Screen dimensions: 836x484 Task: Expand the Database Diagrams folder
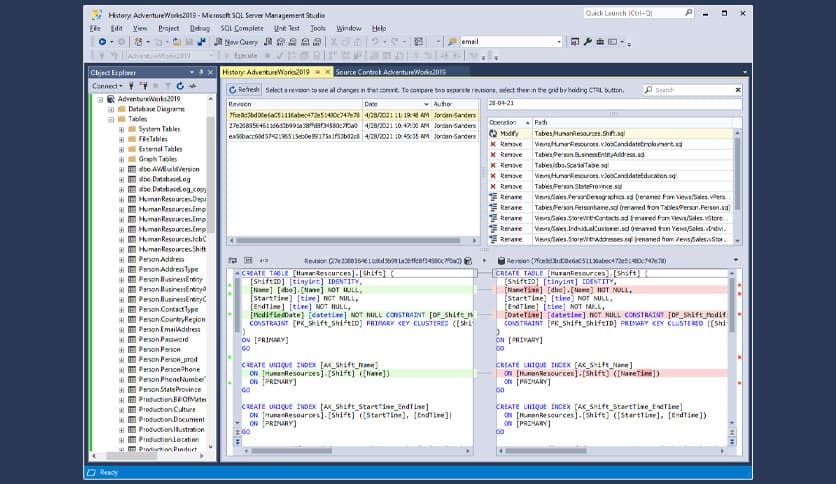click(x=111, y=109)
